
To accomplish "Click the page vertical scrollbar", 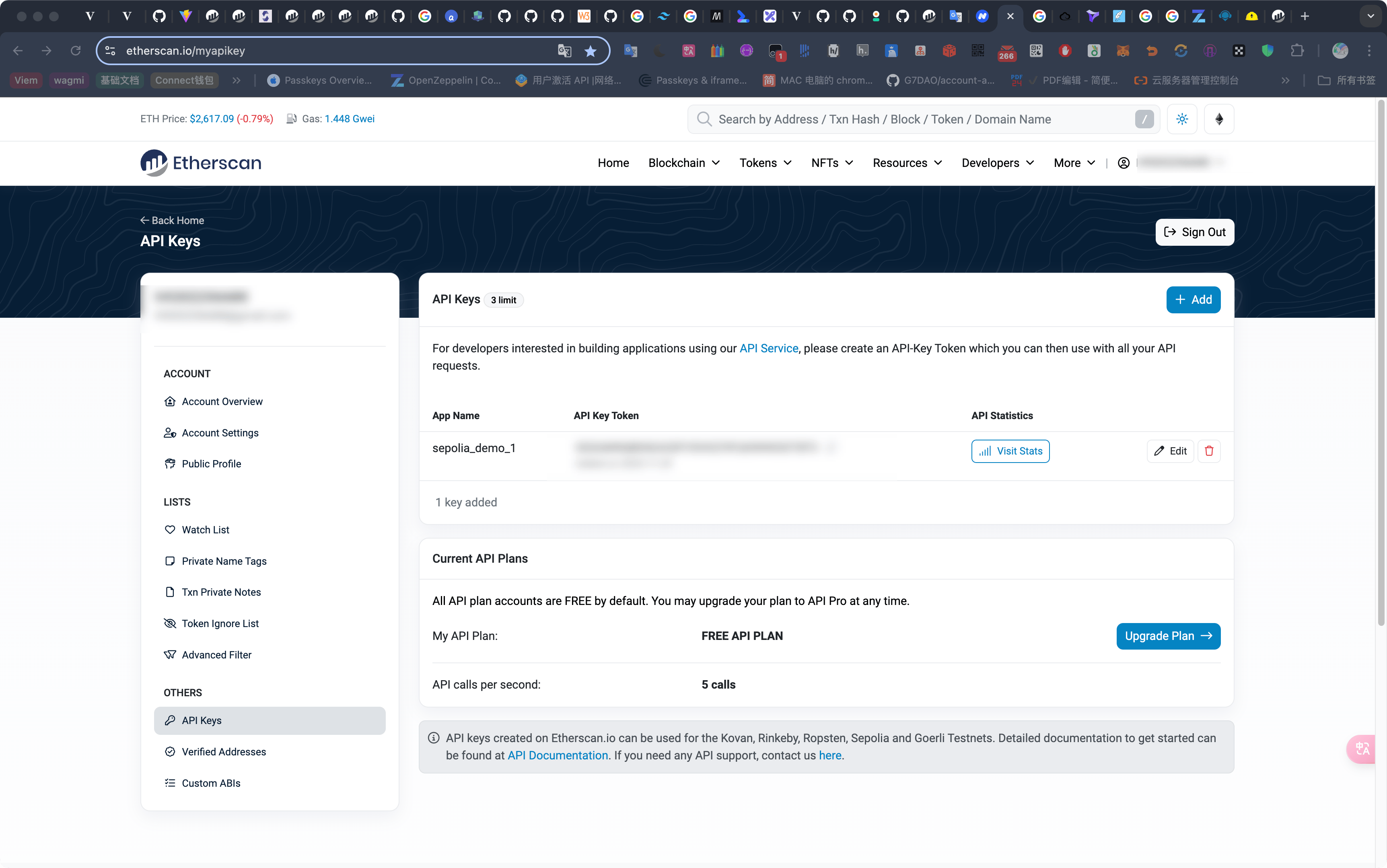I will [1381, 363].
